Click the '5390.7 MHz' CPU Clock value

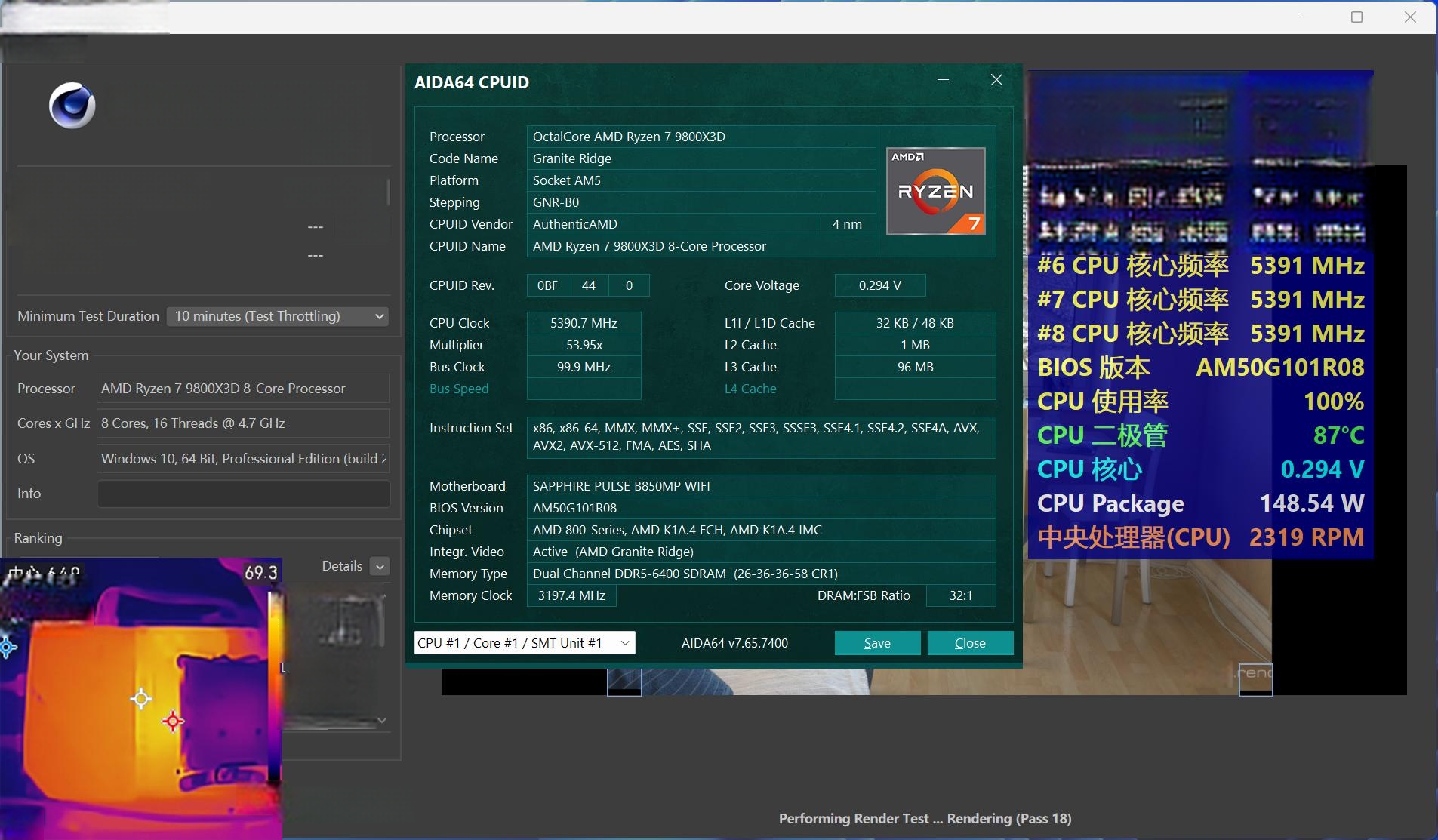[x=584, y=323]
